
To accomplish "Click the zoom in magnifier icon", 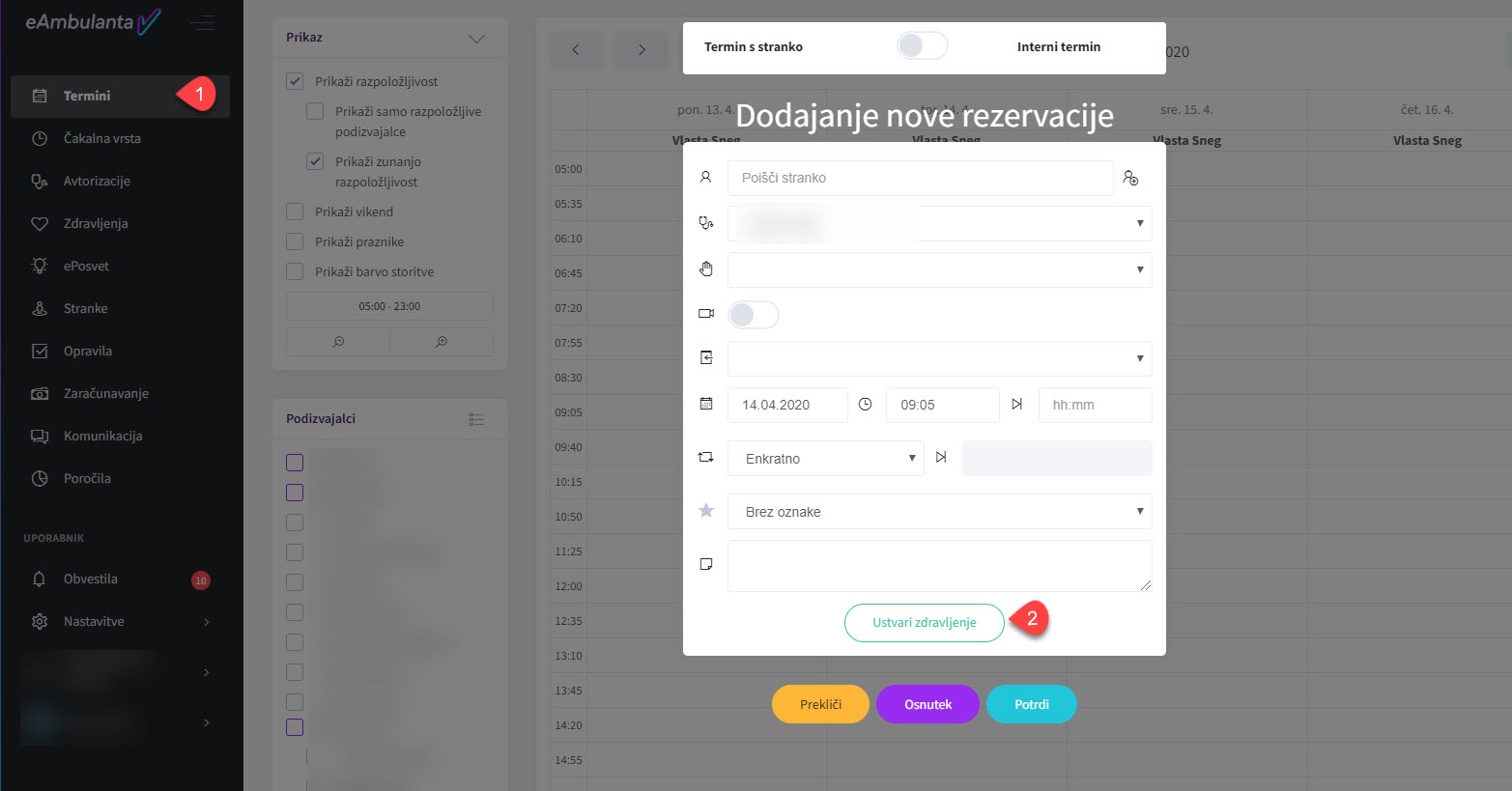I will point(442,342).
